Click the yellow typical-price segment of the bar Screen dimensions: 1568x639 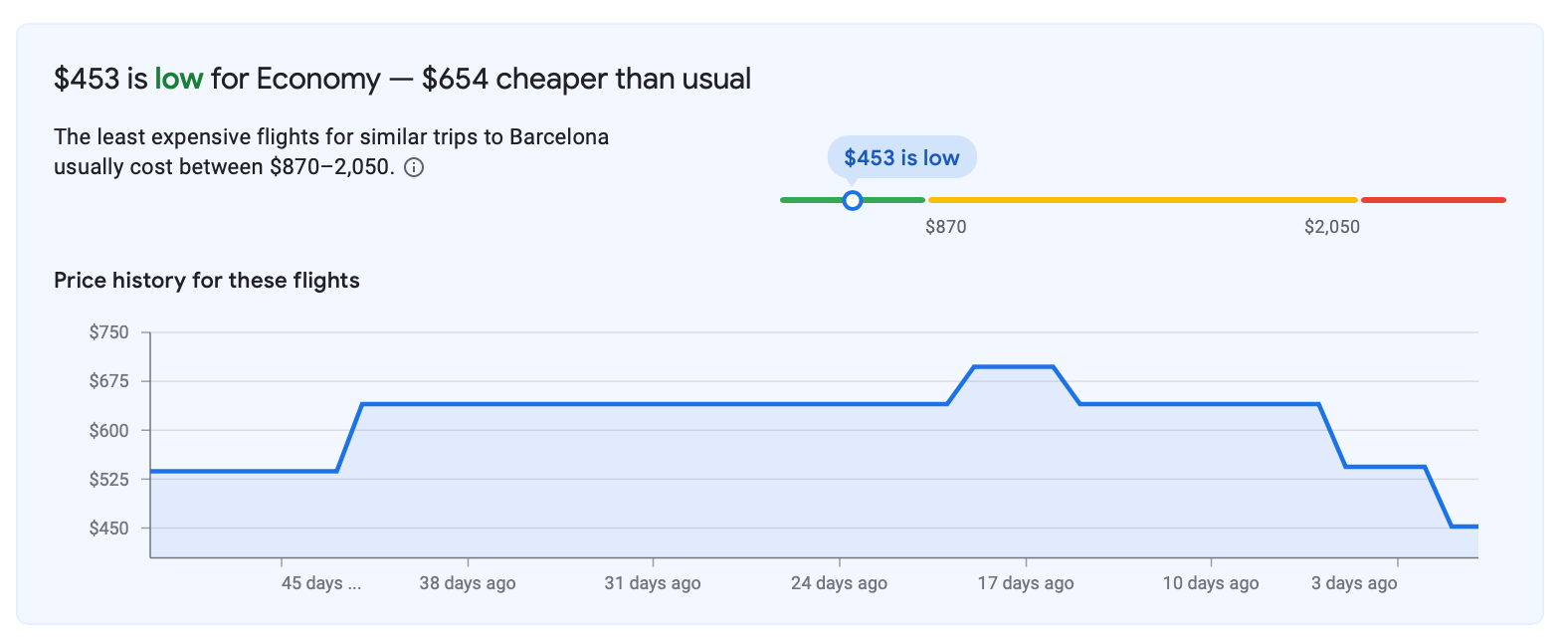(1142, 200)
